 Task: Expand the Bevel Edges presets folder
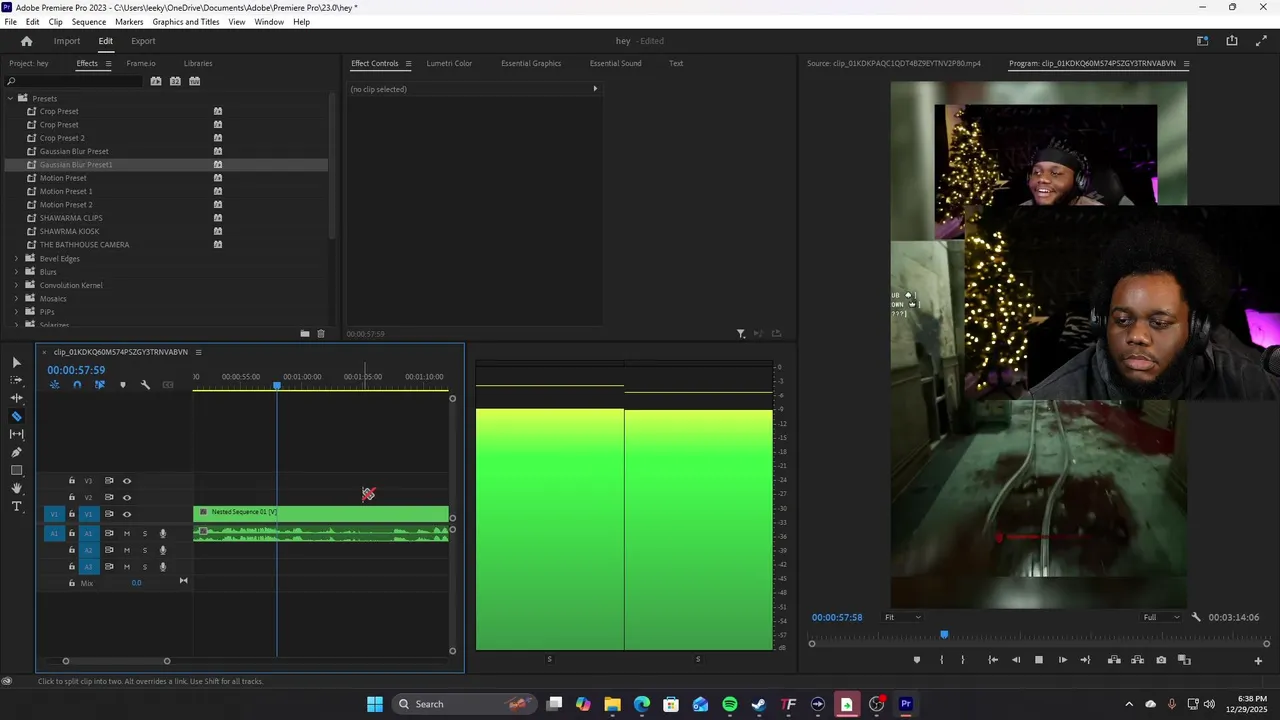point(16,258)
